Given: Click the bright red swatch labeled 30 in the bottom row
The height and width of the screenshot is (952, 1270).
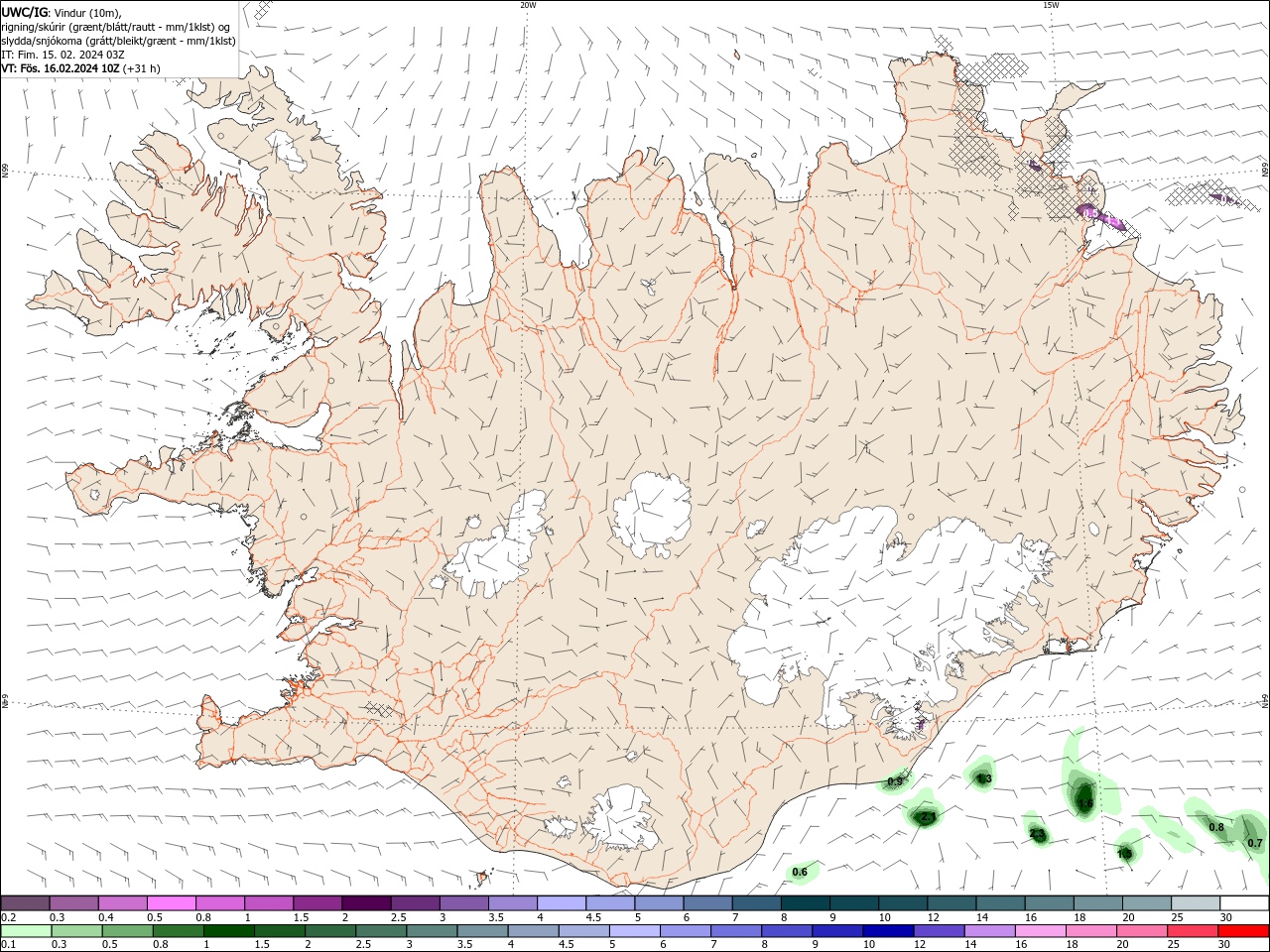Looking at the screenshot, I should (x=1242, y=931).
